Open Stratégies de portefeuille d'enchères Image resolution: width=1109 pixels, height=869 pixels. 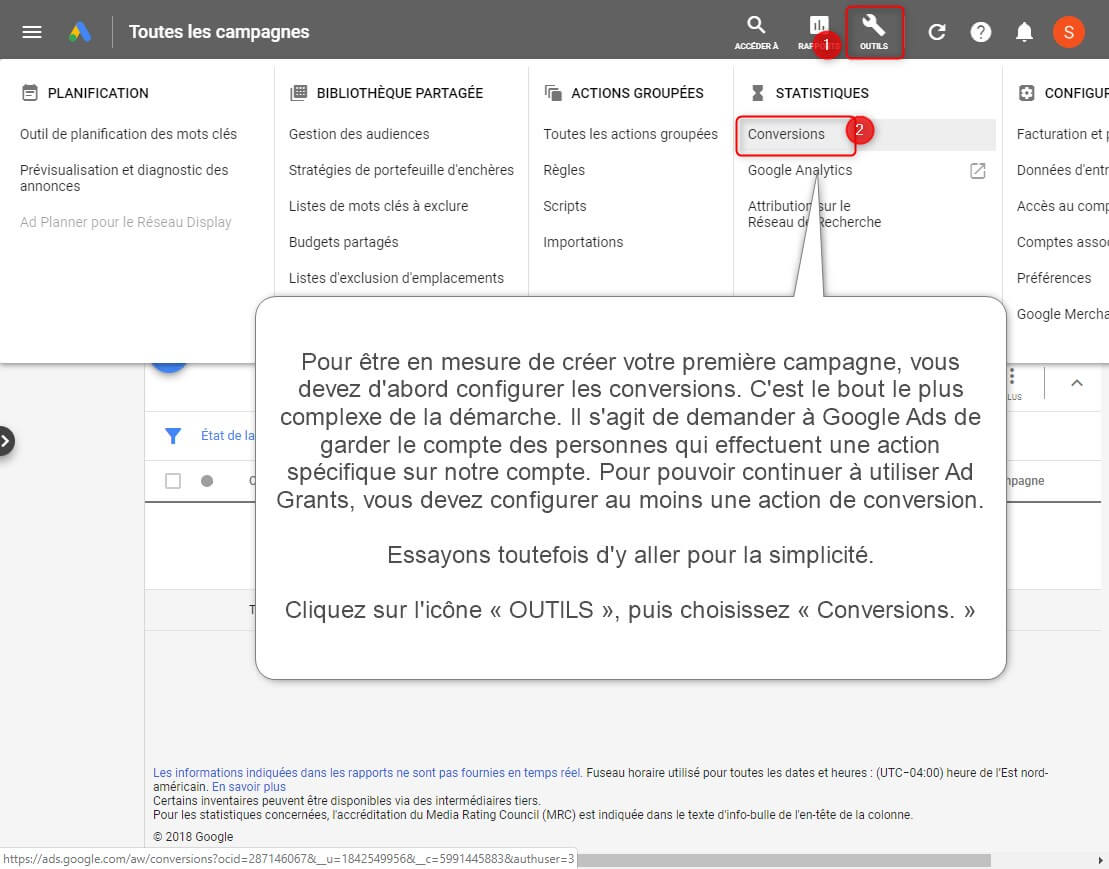401,170
